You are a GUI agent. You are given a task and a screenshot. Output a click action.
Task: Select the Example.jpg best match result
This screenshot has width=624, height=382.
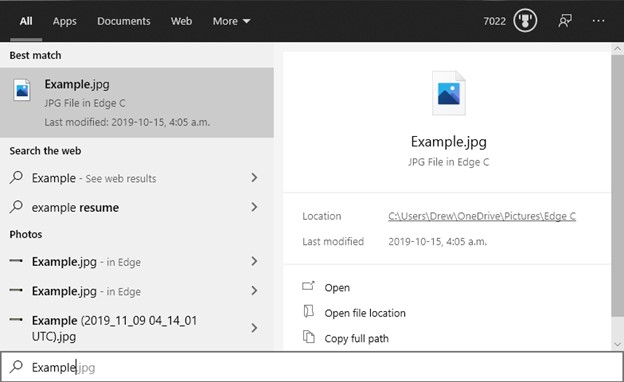137,103
